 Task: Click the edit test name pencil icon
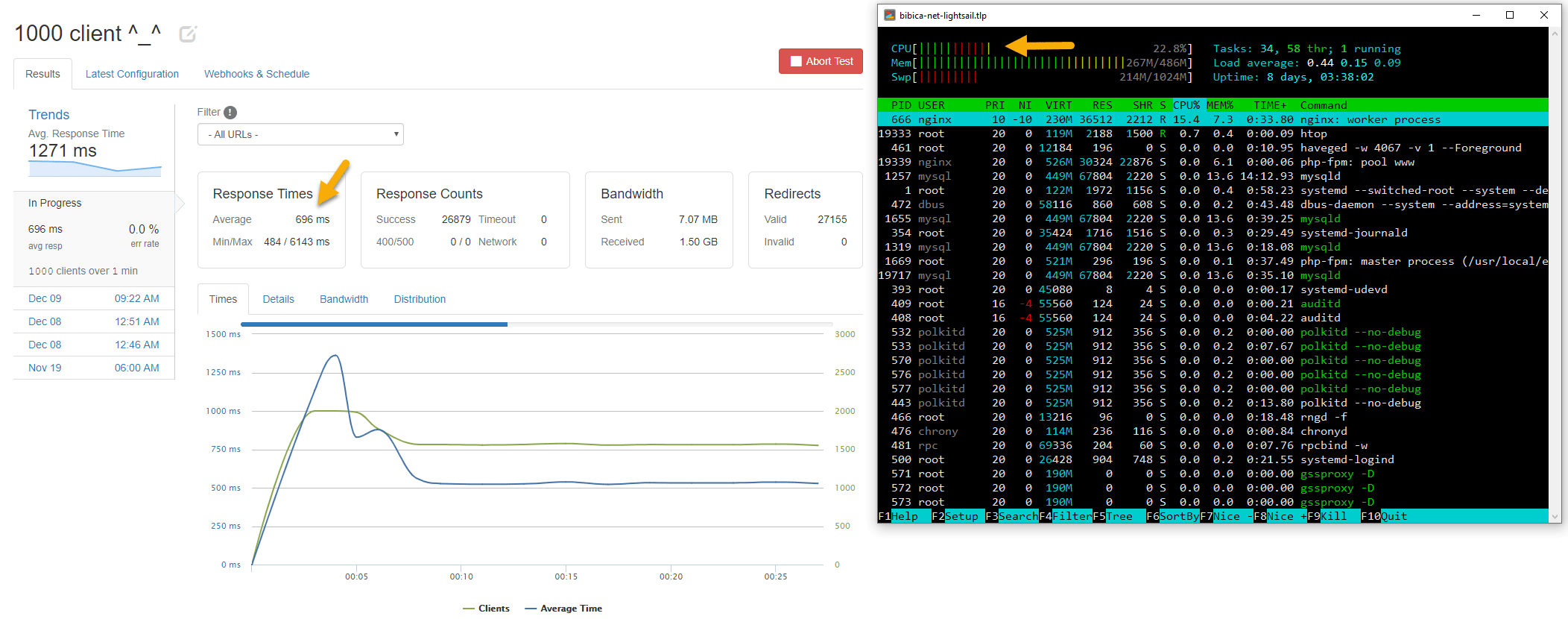click(188, 34)
